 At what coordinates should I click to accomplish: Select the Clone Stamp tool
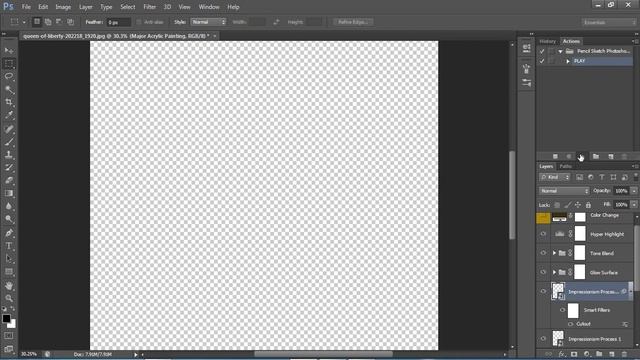[9, 155]
